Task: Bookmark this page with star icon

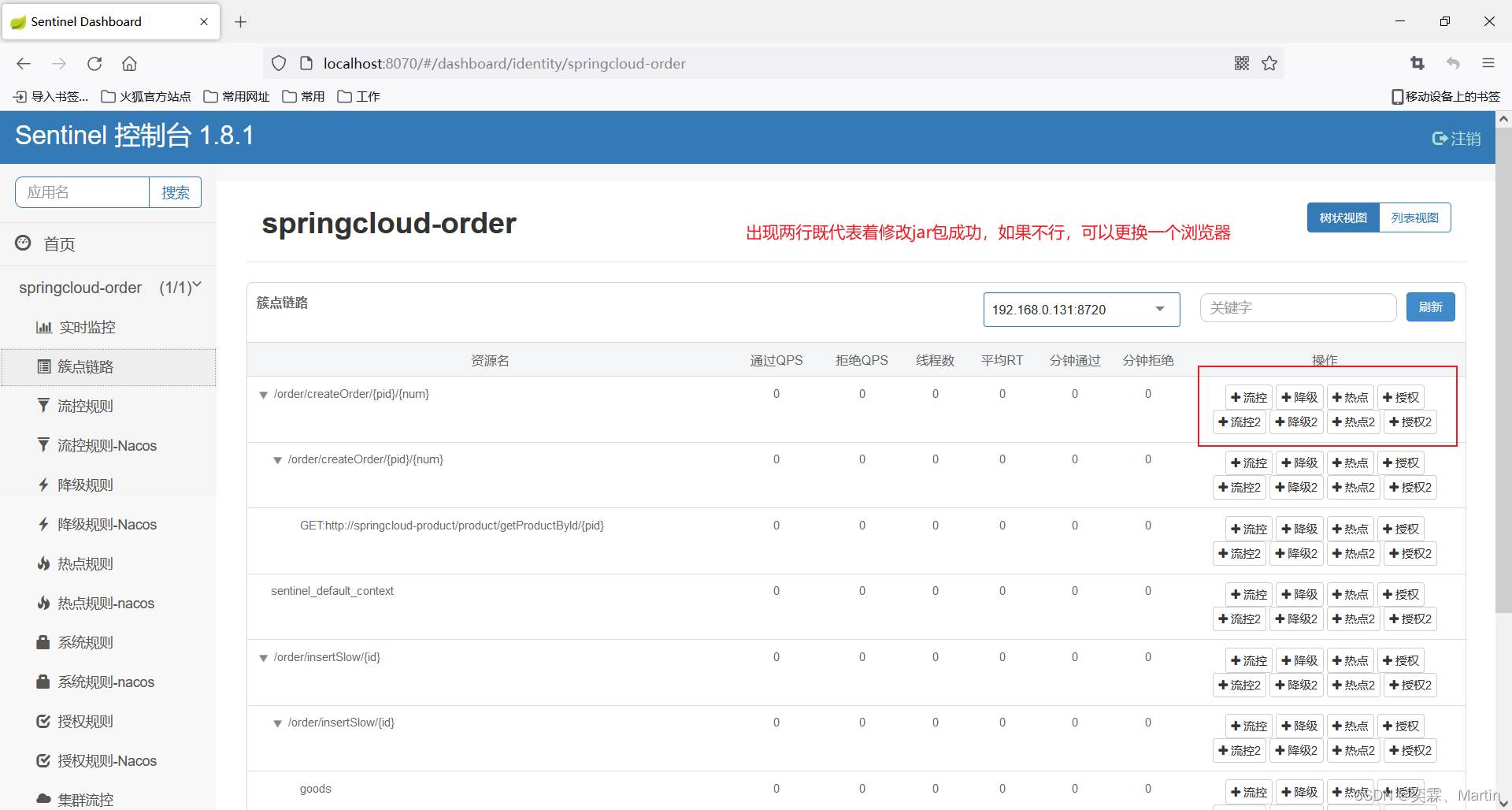Action: pyautogui.click(x=1269, y=64)
